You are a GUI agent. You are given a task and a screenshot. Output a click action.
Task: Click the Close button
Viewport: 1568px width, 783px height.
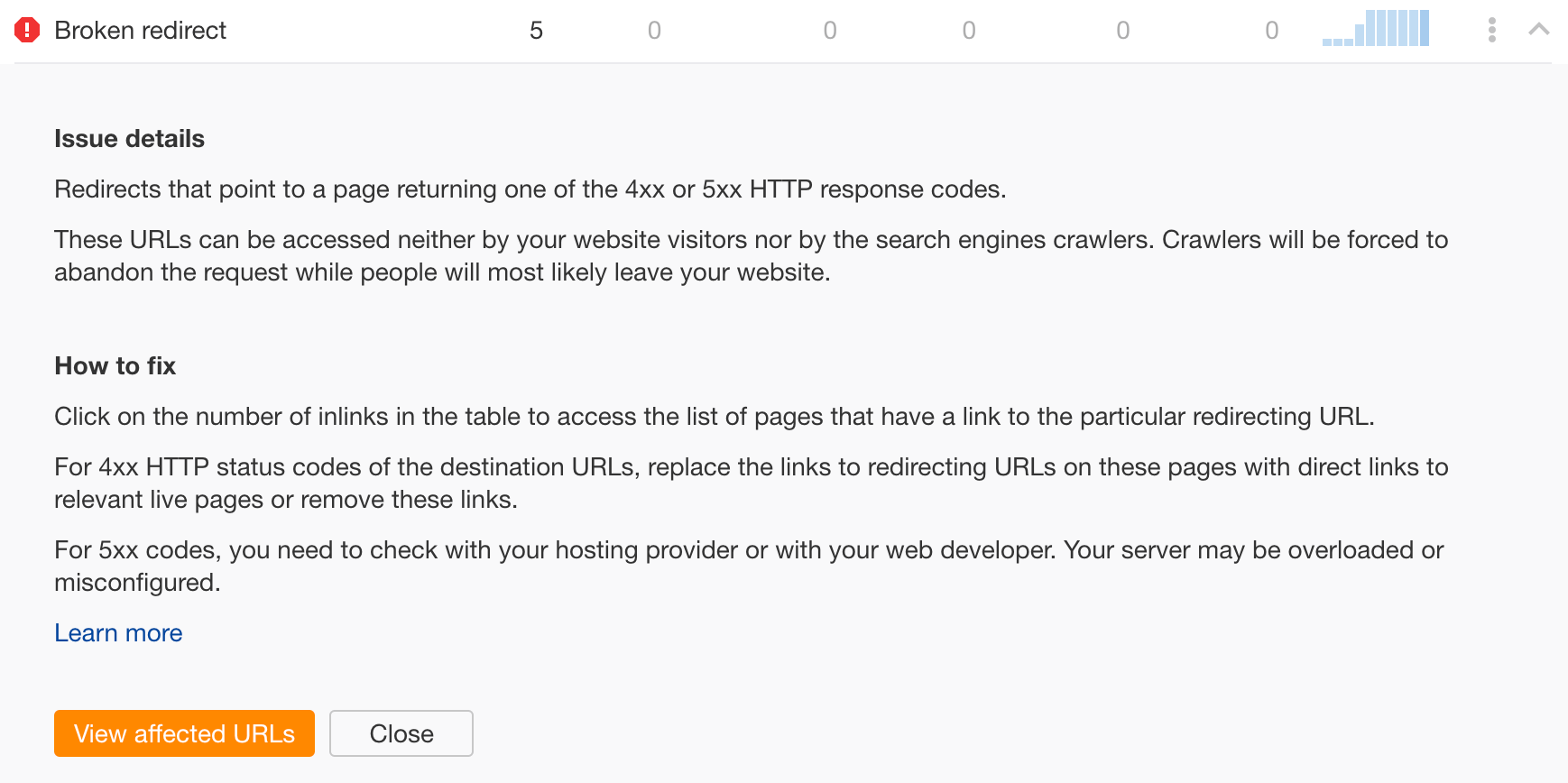pyautogui.click(x=401, y=733)
